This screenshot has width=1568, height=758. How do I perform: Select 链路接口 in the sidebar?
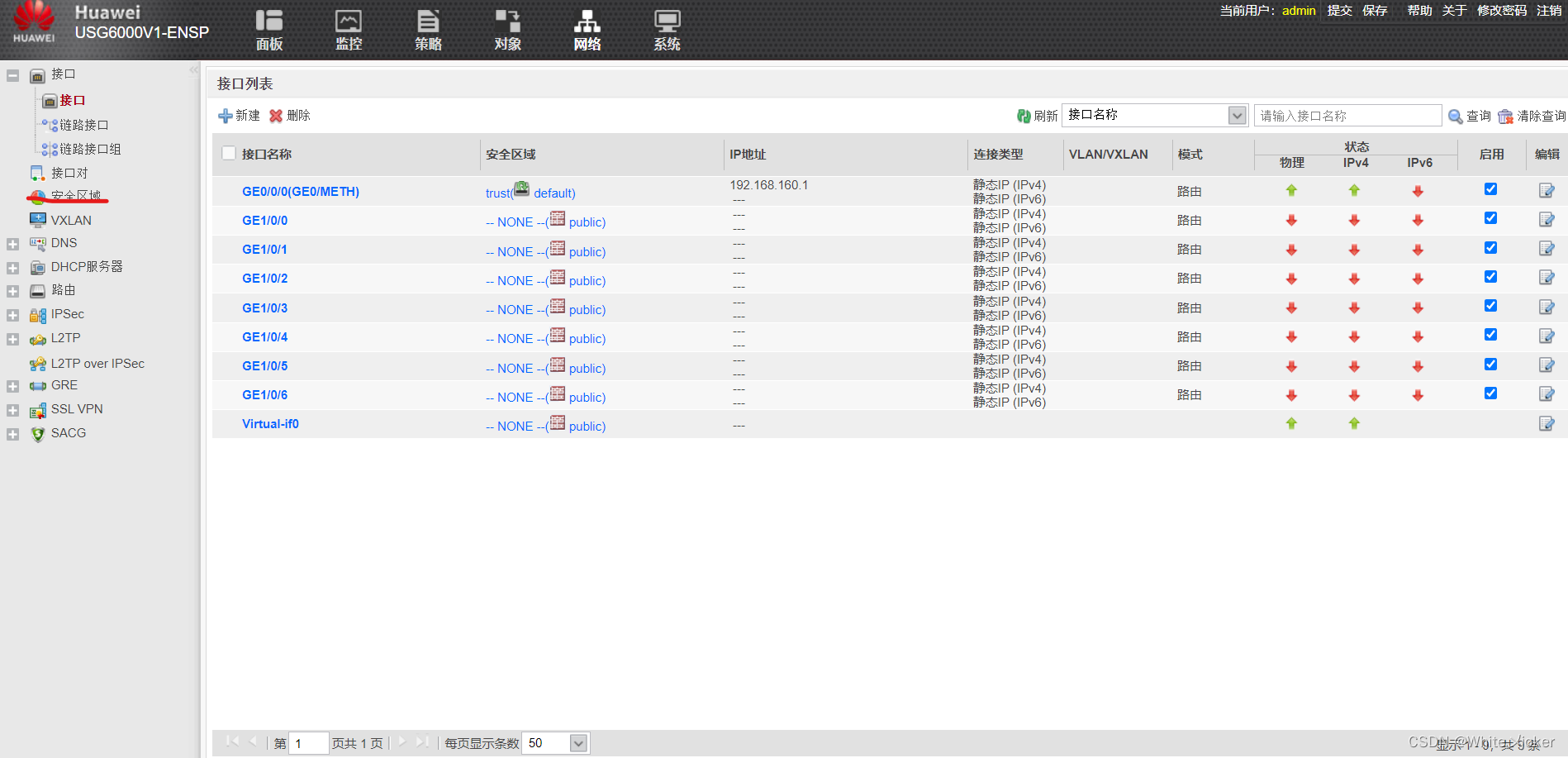pos(84,125)
